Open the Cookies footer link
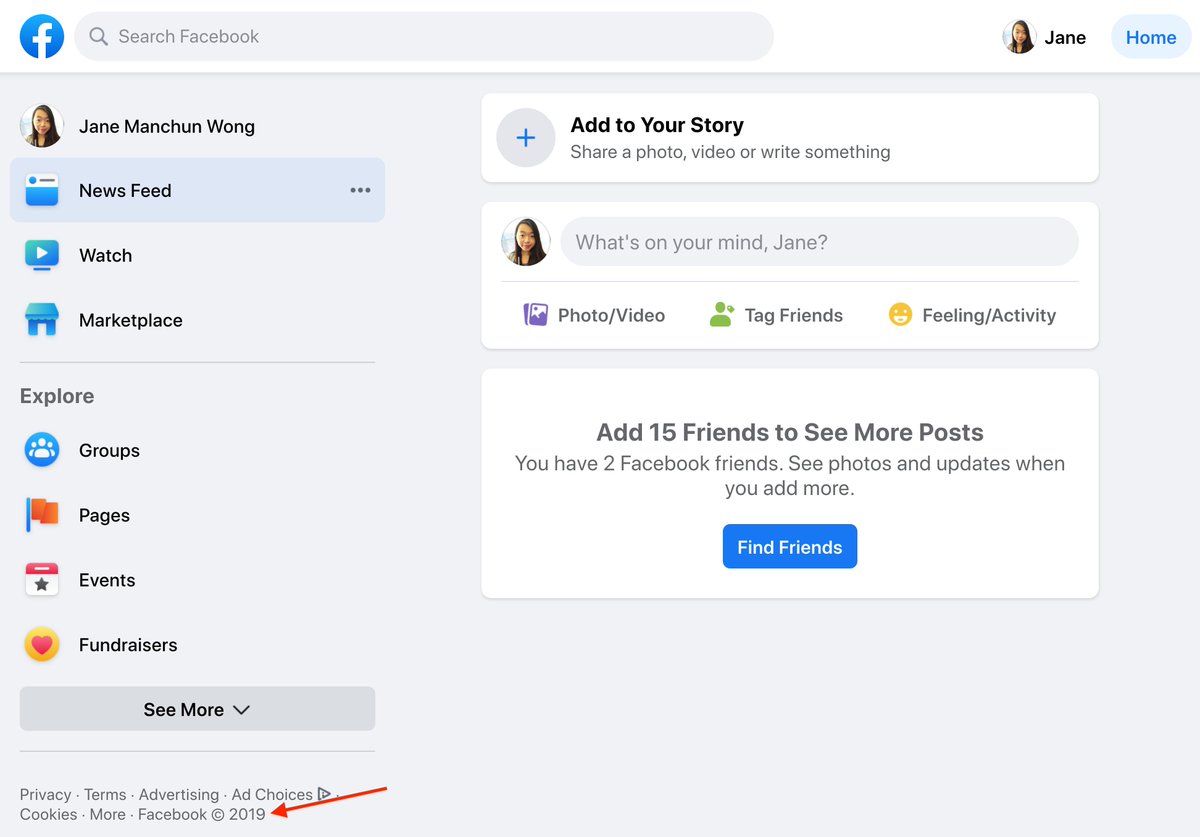Viewport: 1200px width, 837px height. 48,814
